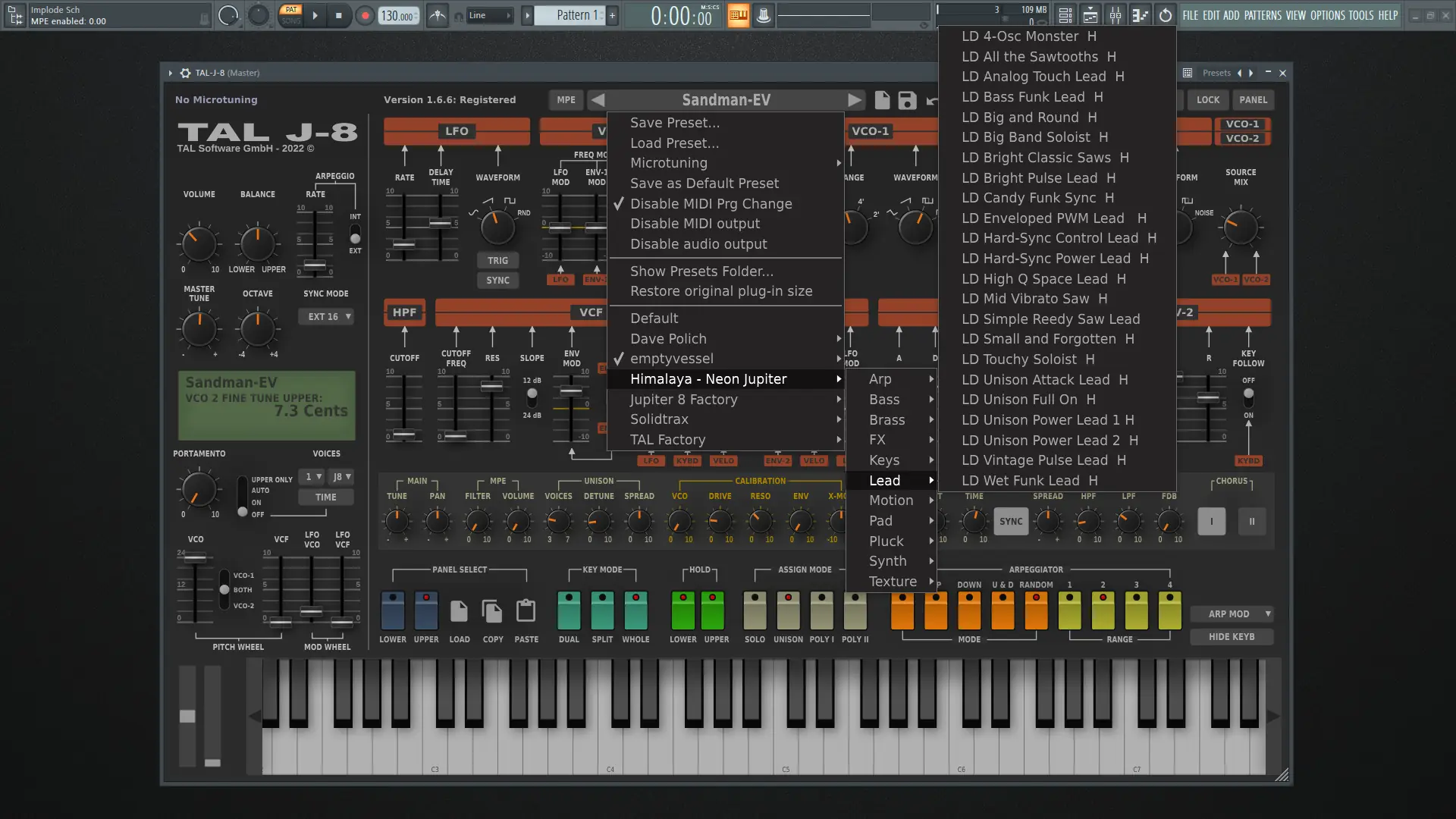This screenshot has width=1456, height=819.
Task: Click the save preset floppy disk icon
Action: (x=907, y=100)
